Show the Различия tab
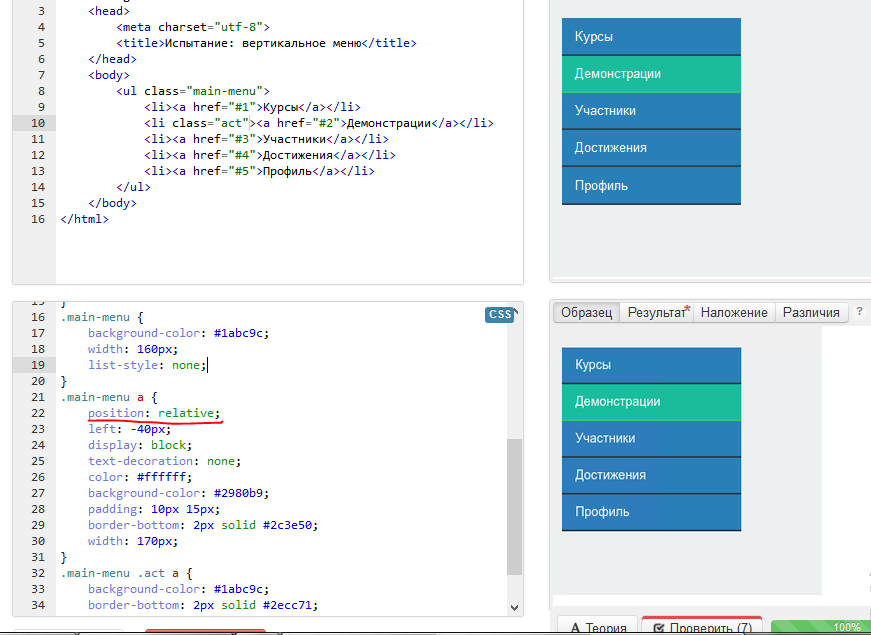 [x=811, y=312]
